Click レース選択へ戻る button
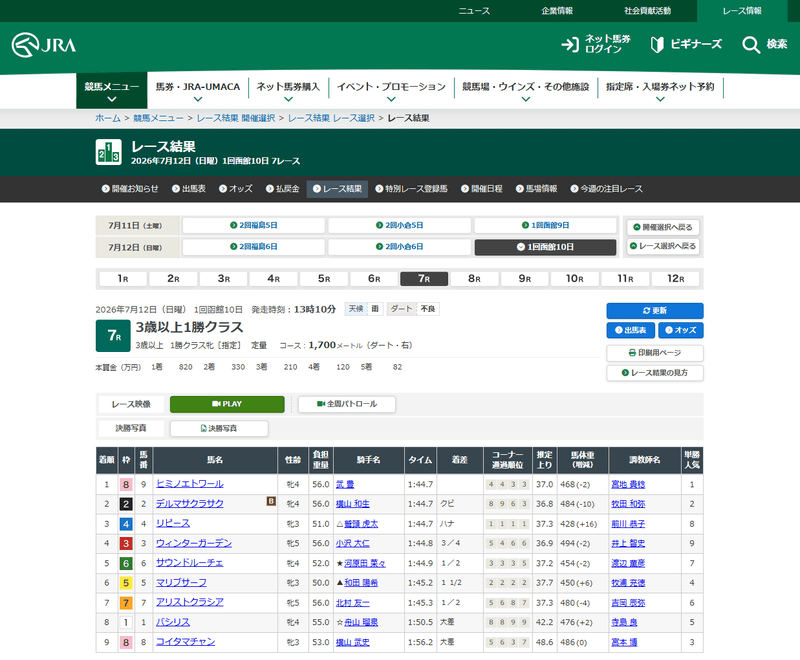The height and width of the screenshot is (660, 800). [x=663, y=246]
